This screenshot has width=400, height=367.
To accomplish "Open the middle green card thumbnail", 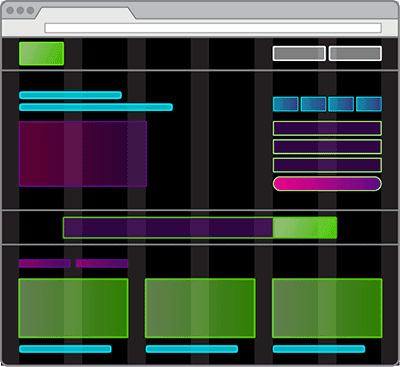I will click(200, 308).
